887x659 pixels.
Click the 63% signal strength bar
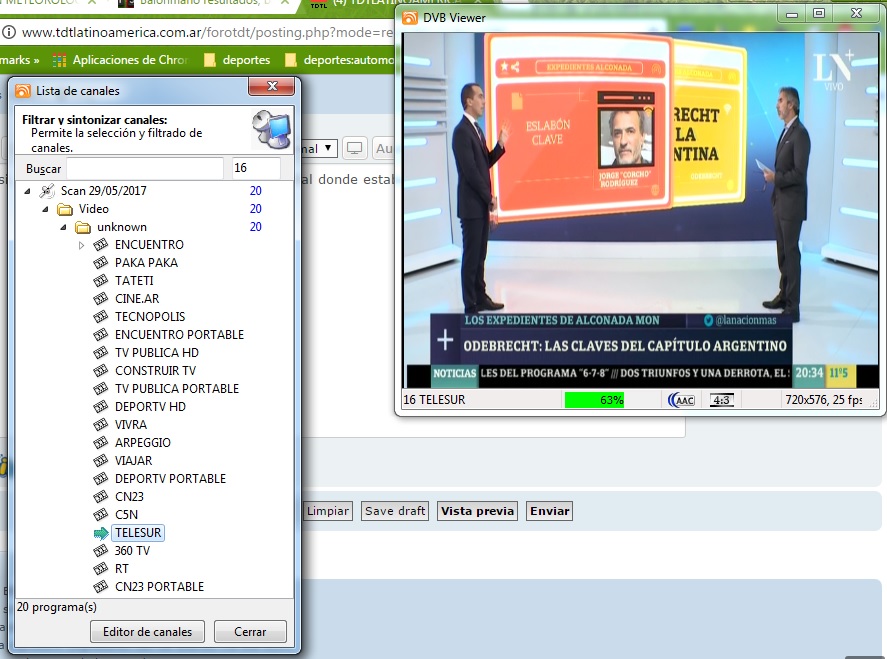pos(594,400)
